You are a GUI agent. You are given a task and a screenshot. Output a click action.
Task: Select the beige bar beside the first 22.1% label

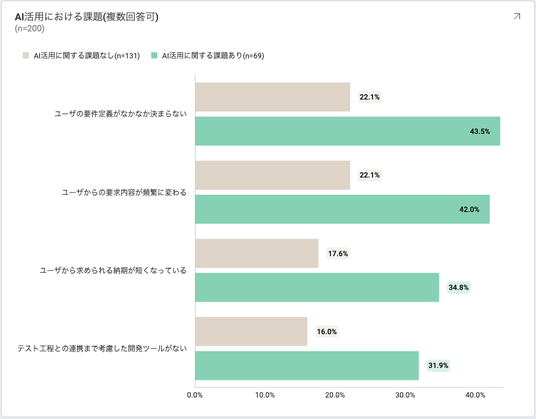point(273,97)
